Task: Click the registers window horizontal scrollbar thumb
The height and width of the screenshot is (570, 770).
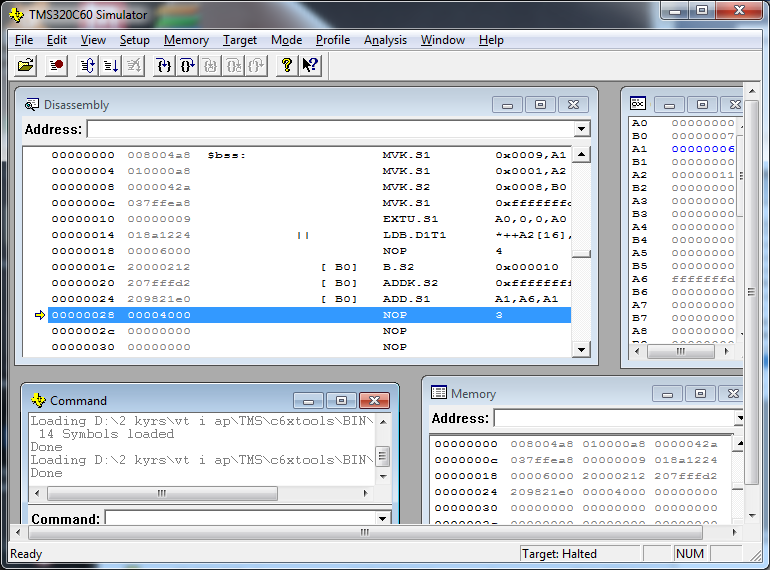Action: pos(681,351)
